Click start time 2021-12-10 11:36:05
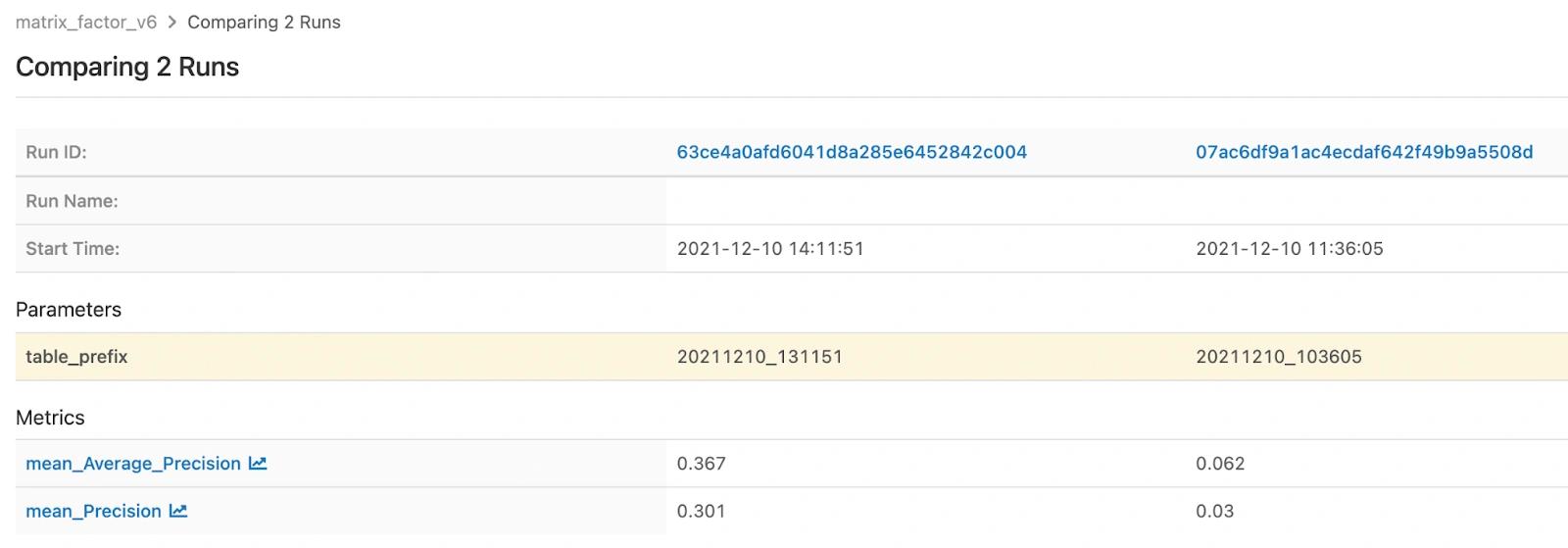 (x=1290, y=249)
